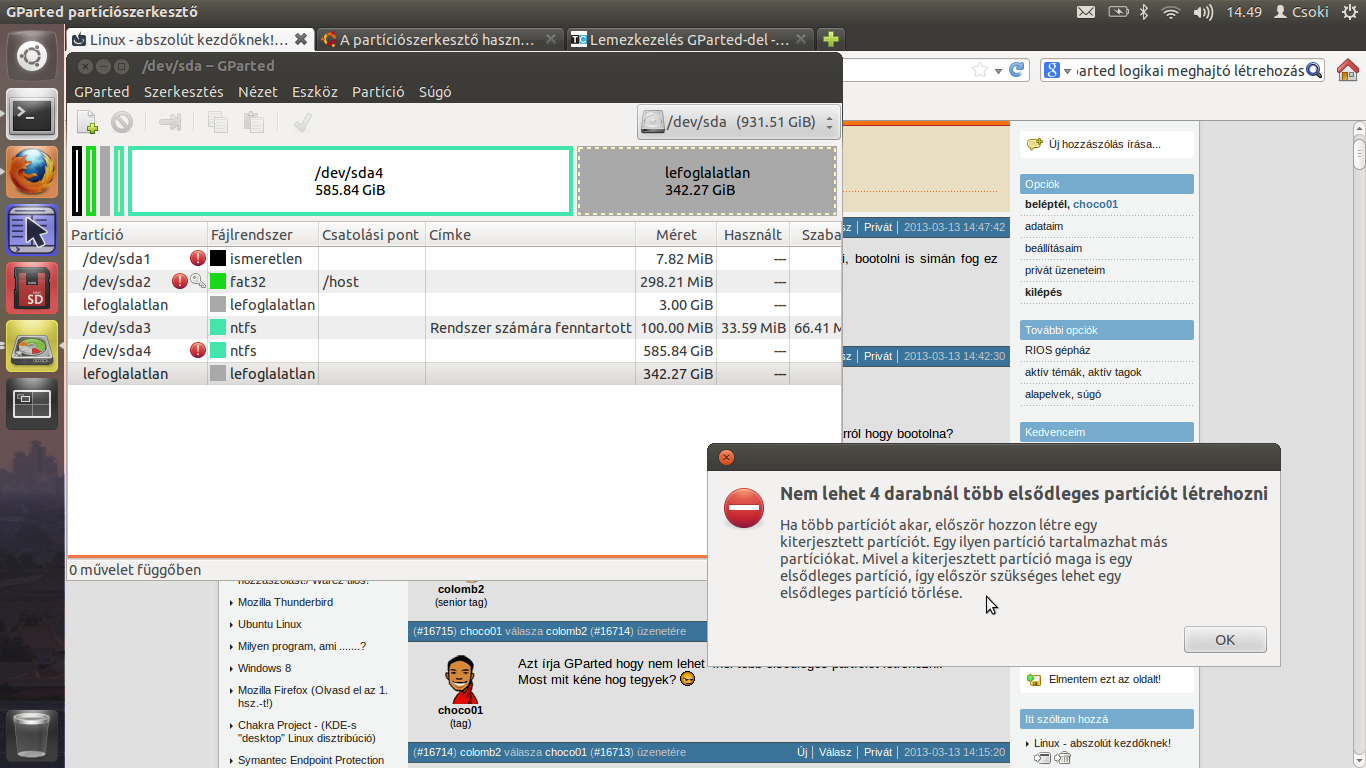Click the resize/move partition toolbar icon

click(170, 122)
